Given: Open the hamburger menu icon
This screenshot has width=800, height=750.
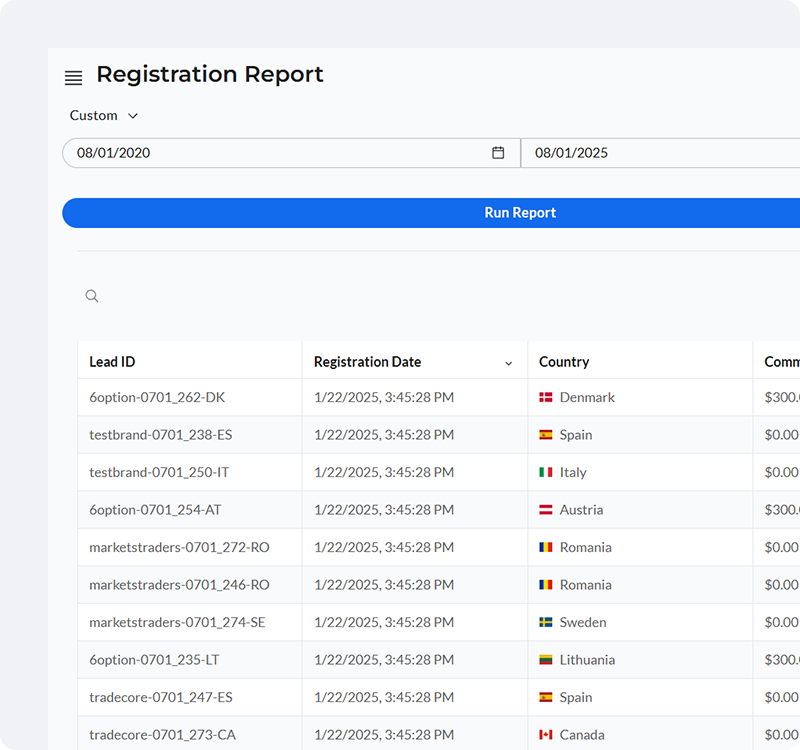Looking at the screenshot, I should tap(73, 78).
